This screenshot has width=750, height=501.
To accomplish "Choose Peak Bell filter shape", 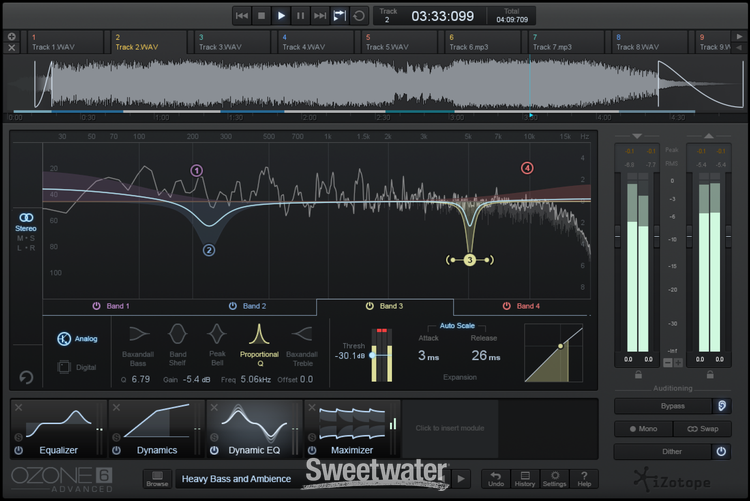I will coord(217,345).
